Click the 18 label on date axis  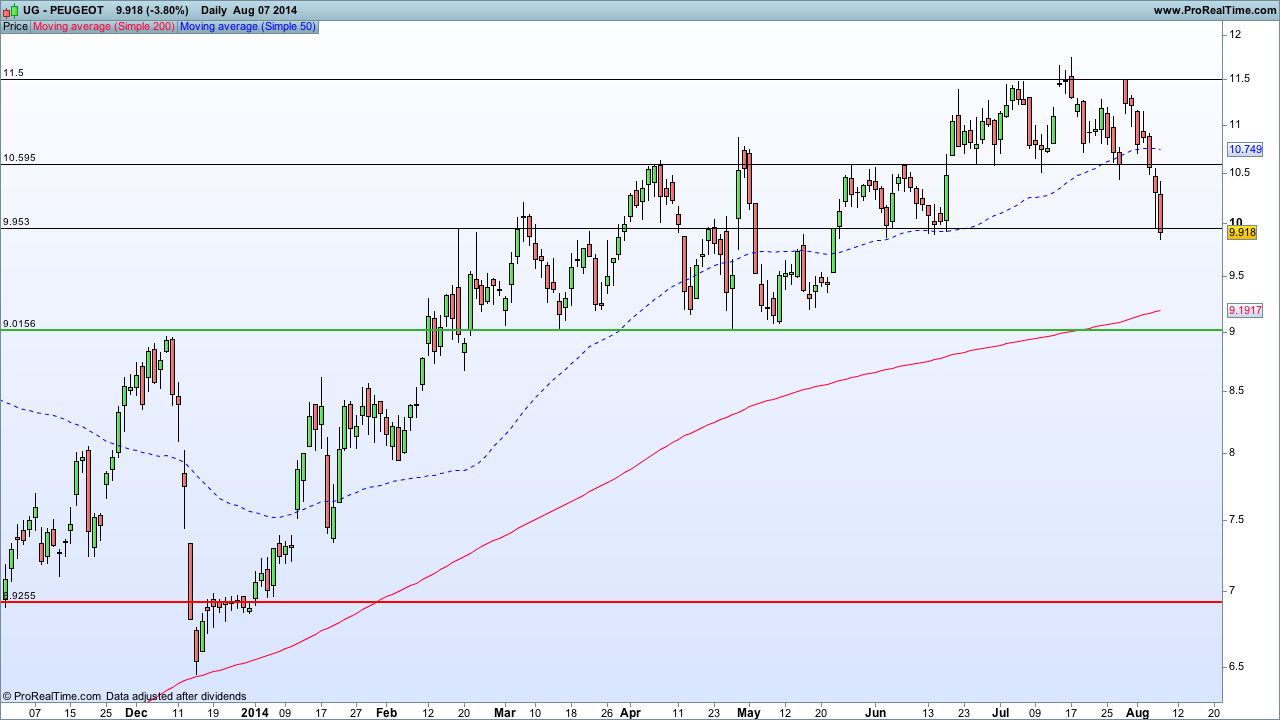(x=570, y=713)
